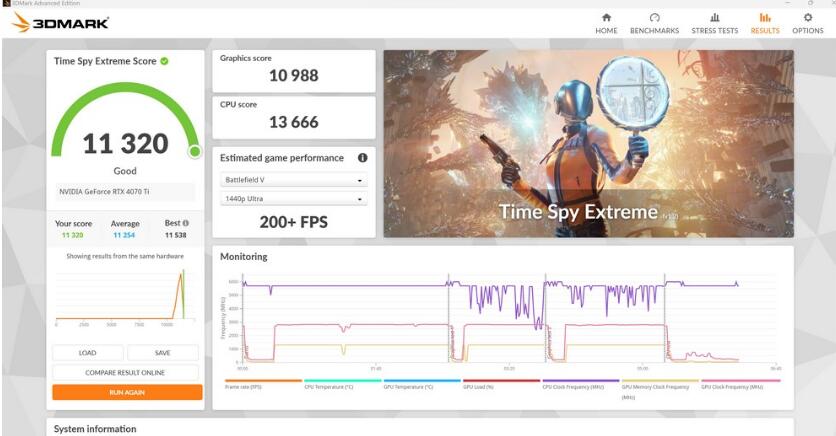Click the 'Graphics score' label
Image resolution: width=836 pixels, height=436 pixels.
tap(246, 58)
